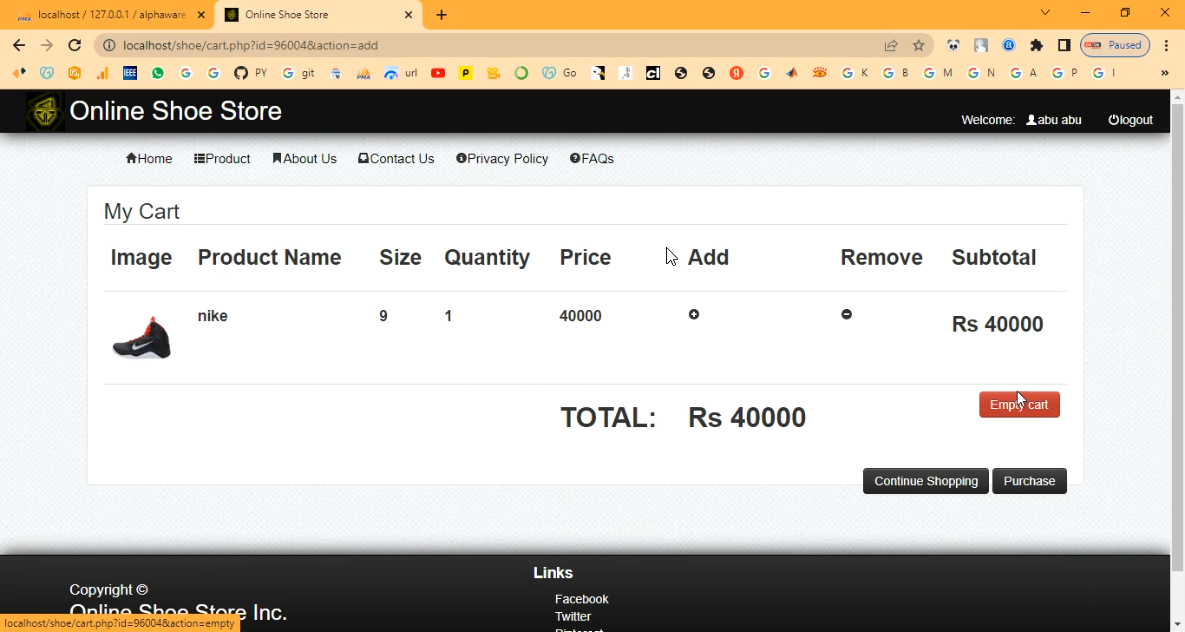Open the WhatsApp bookmark
The image size is (1185, 632).
pyautogui.click(x=158, y=73)
